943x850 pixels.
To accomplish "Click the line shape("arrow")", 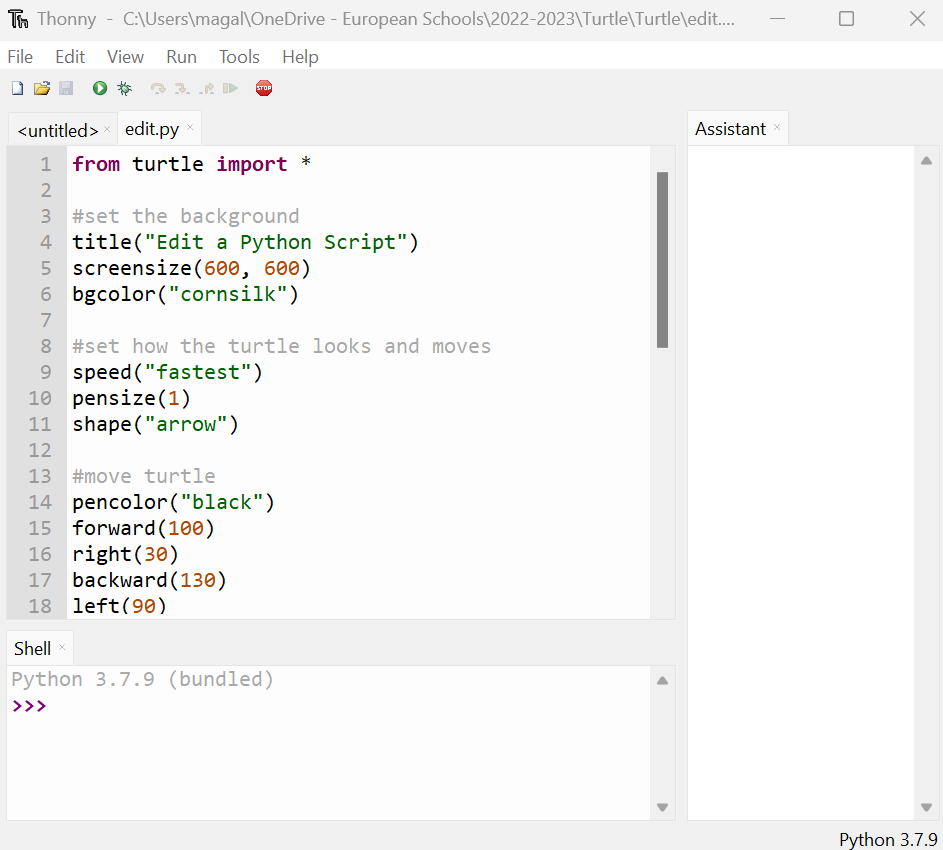I will click(155, 424).
